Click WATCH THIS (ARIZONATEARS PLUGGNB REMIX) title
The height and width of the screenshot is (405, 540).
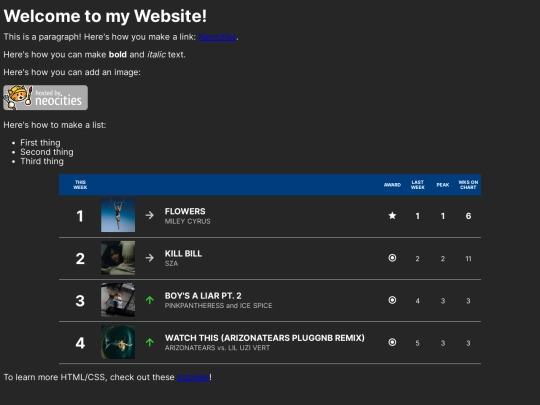pyautogui.click(x=264, y=338)
